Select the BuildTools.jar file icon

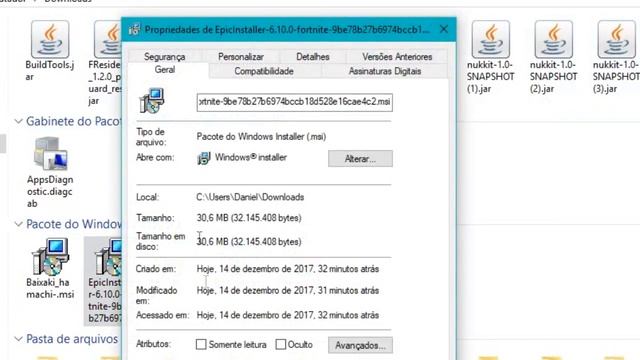pyautogui.click(x=50, y=39)
